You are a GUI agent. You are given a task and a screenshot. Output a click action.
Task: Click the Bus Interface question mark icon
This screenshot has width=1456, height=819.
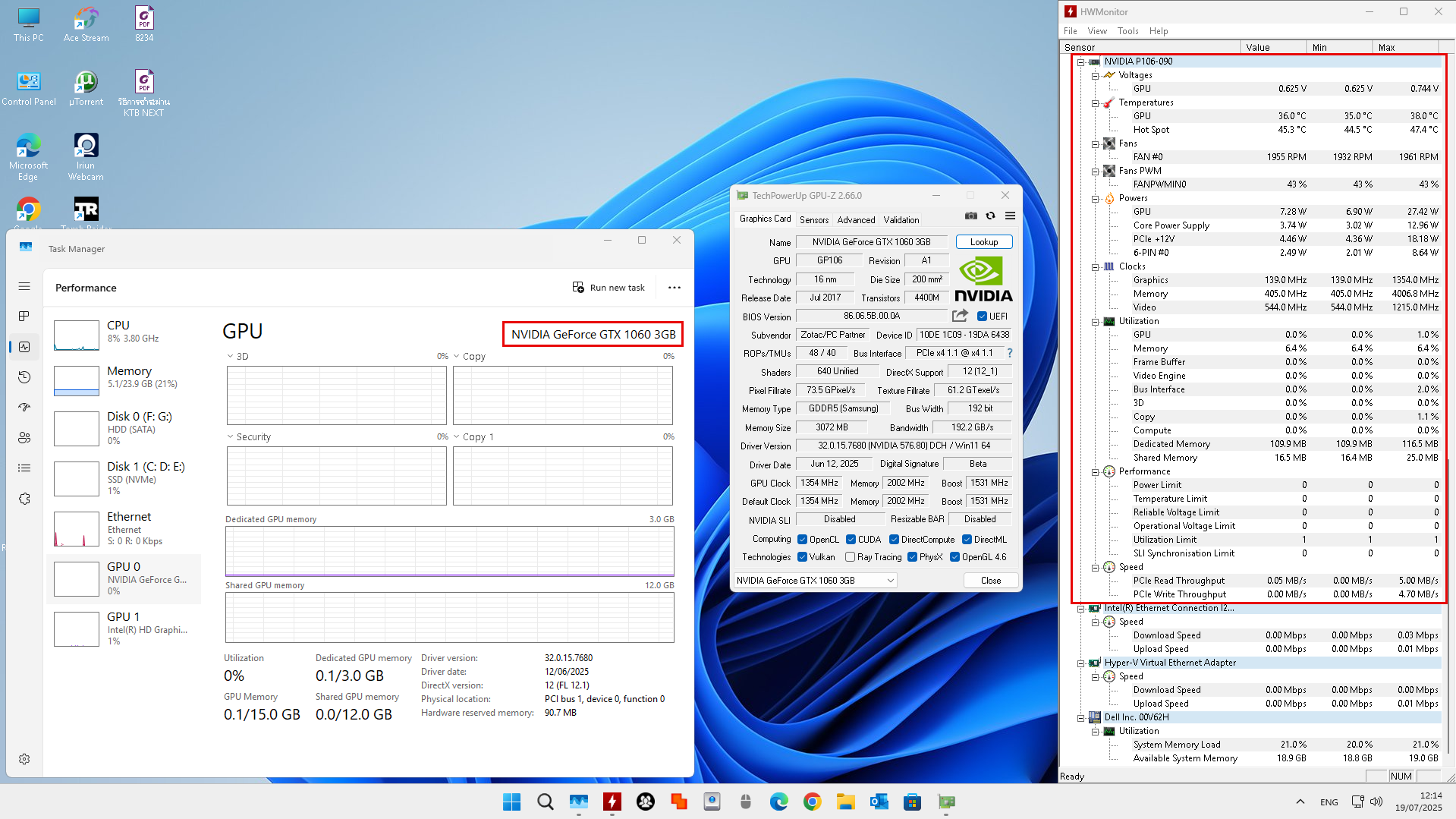1009,353
